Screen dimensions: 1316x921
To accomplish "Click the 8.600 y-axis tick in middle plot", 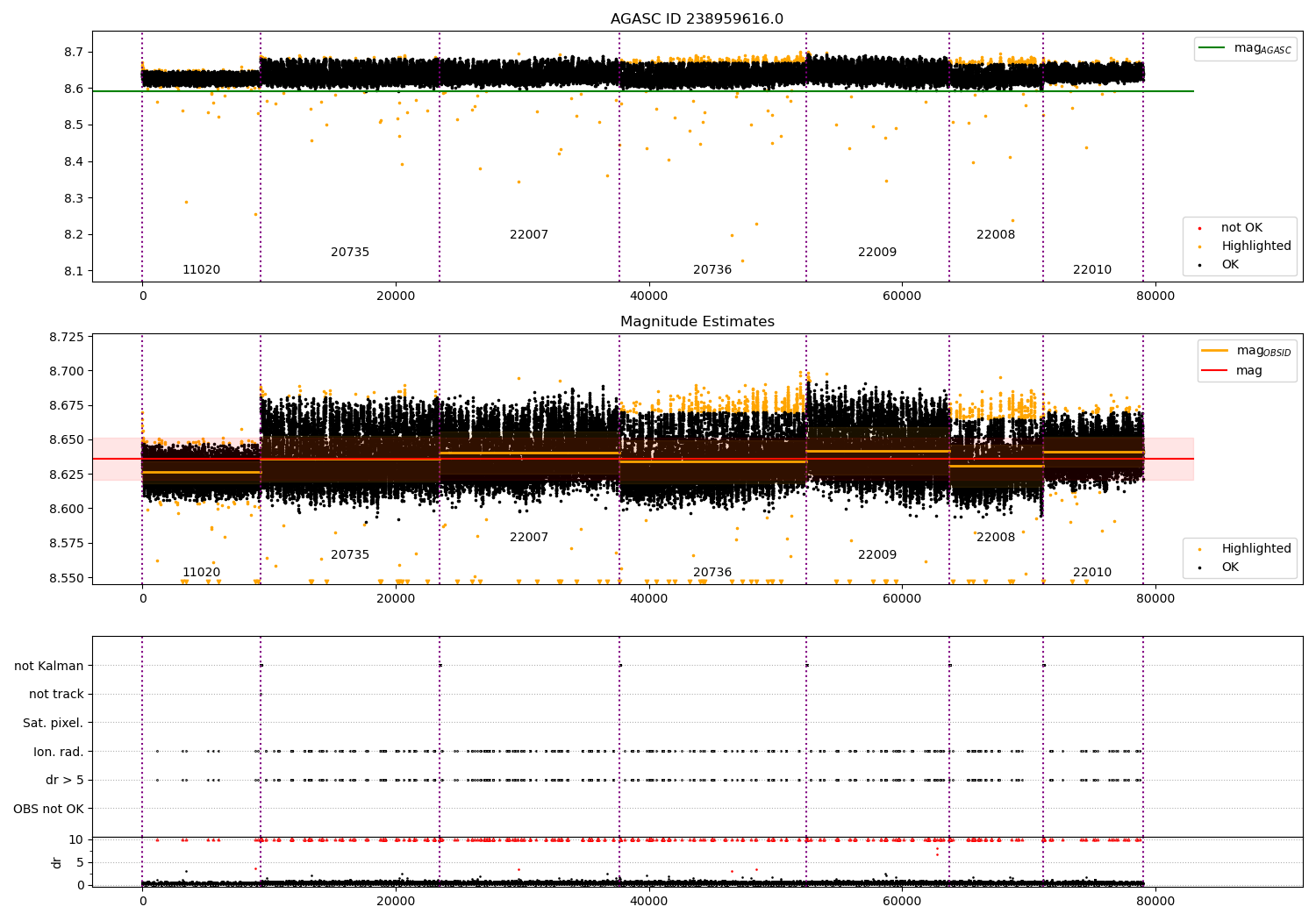I will click(67, 509).
